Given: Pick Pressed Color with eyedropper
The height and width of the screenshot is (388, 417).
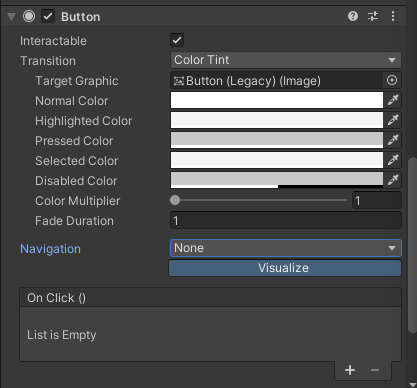Looking at the screenshot, I should click(393, 140).
